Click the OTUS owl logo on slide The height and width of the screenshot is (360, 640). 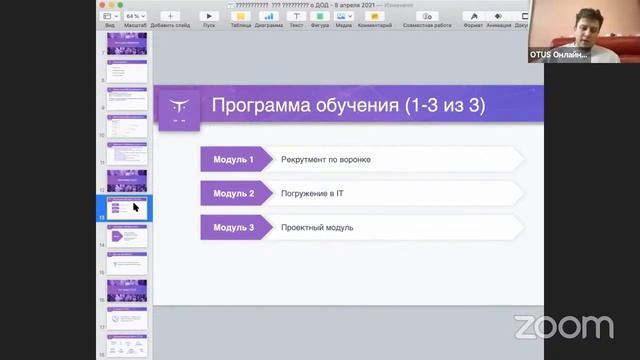(179, 110)
